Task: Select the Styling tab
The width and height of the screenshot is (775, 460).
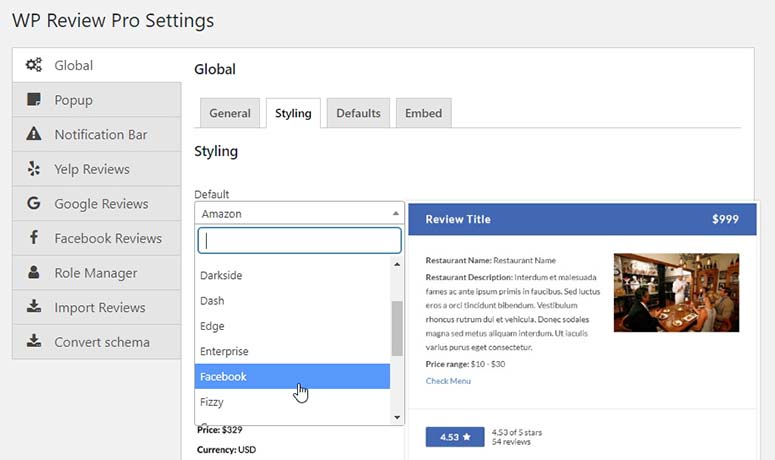Action: point(293,113)
